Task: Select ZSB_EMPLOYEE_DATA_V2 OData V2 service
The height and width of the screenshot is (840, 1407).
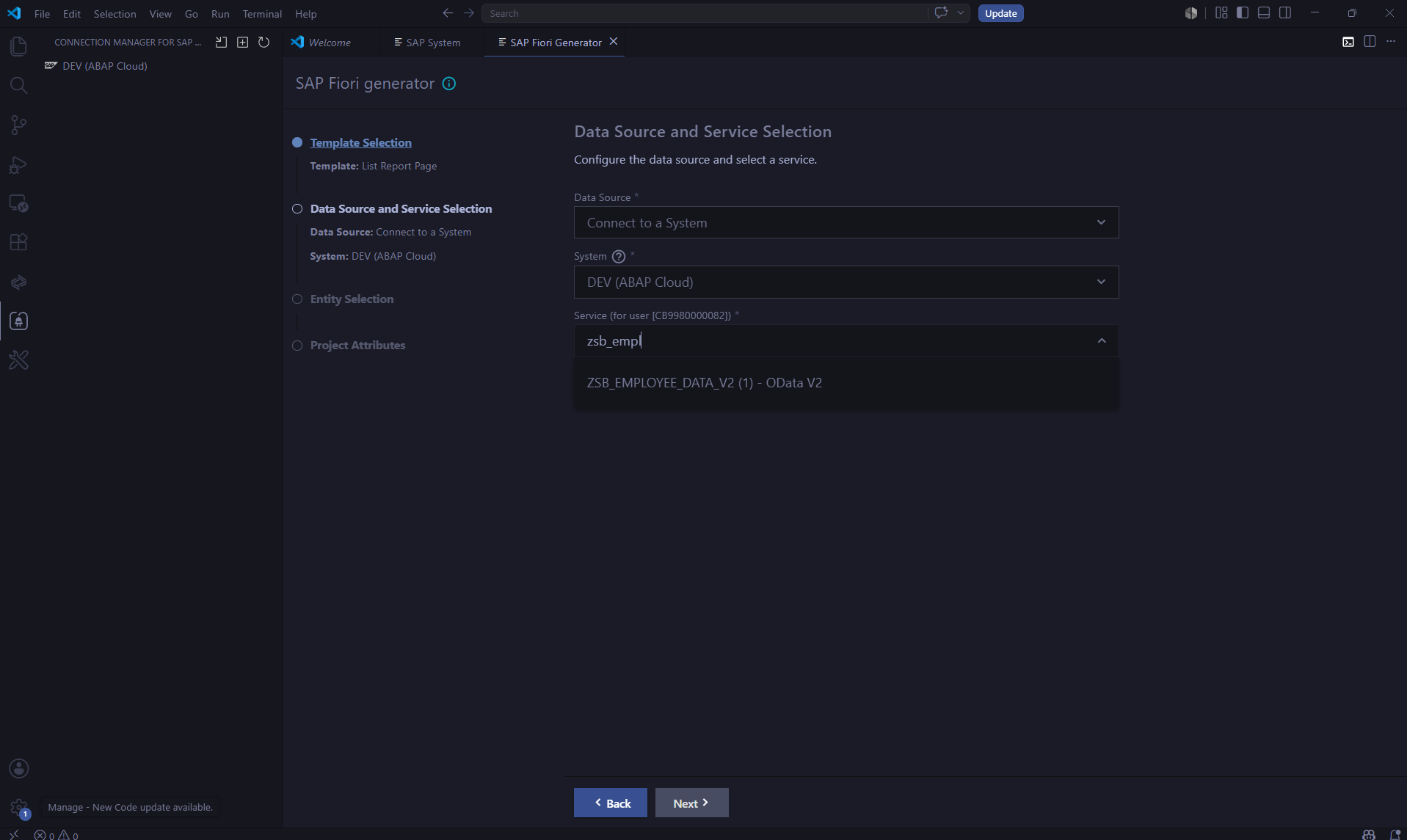Action: pos(846,383)
